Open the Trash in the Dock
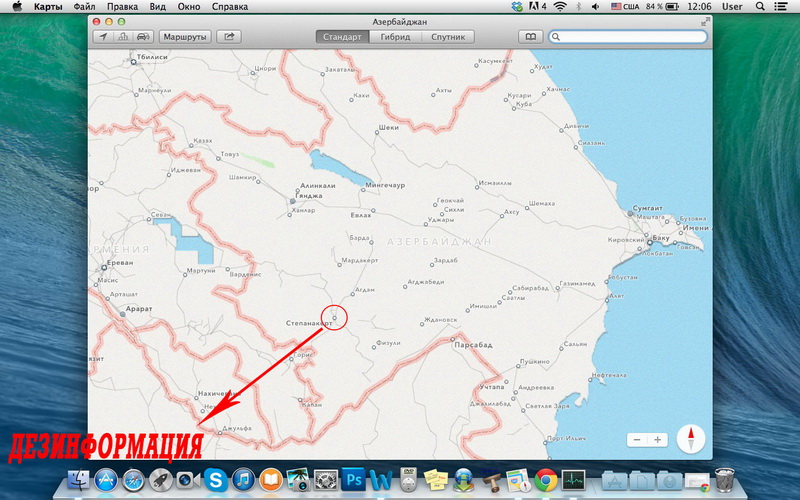This screenshot has height=500, width=800. 724,480
